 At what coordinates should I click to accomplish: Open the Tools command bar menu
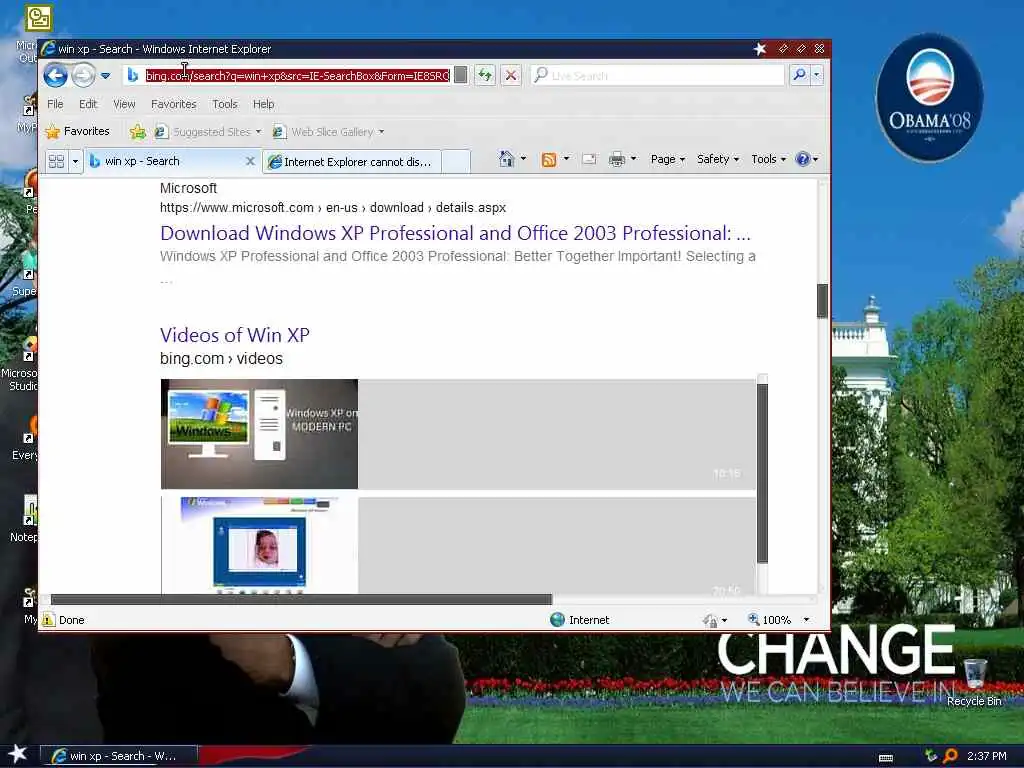[x=768, y=159]
